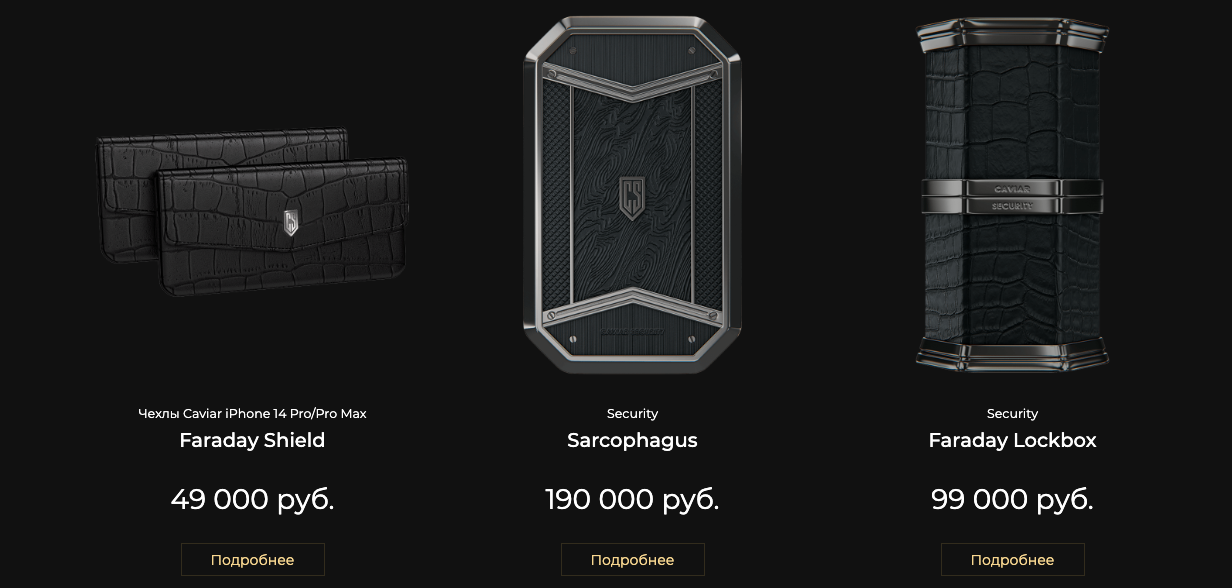Viewport: 1232px width, 588px height.
Task: Click the 99 000 руб. price
Action: 1012,499
